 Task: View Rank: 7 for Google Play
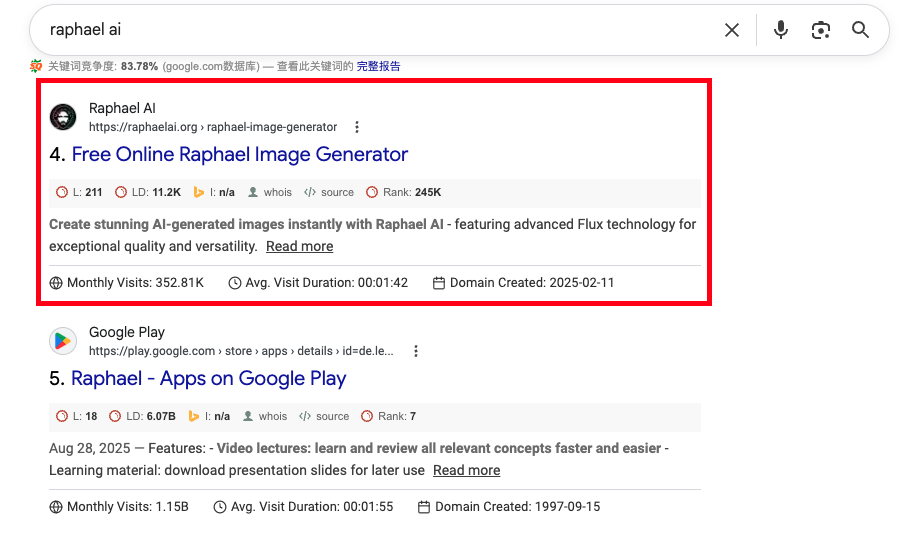tap(388, 416)
